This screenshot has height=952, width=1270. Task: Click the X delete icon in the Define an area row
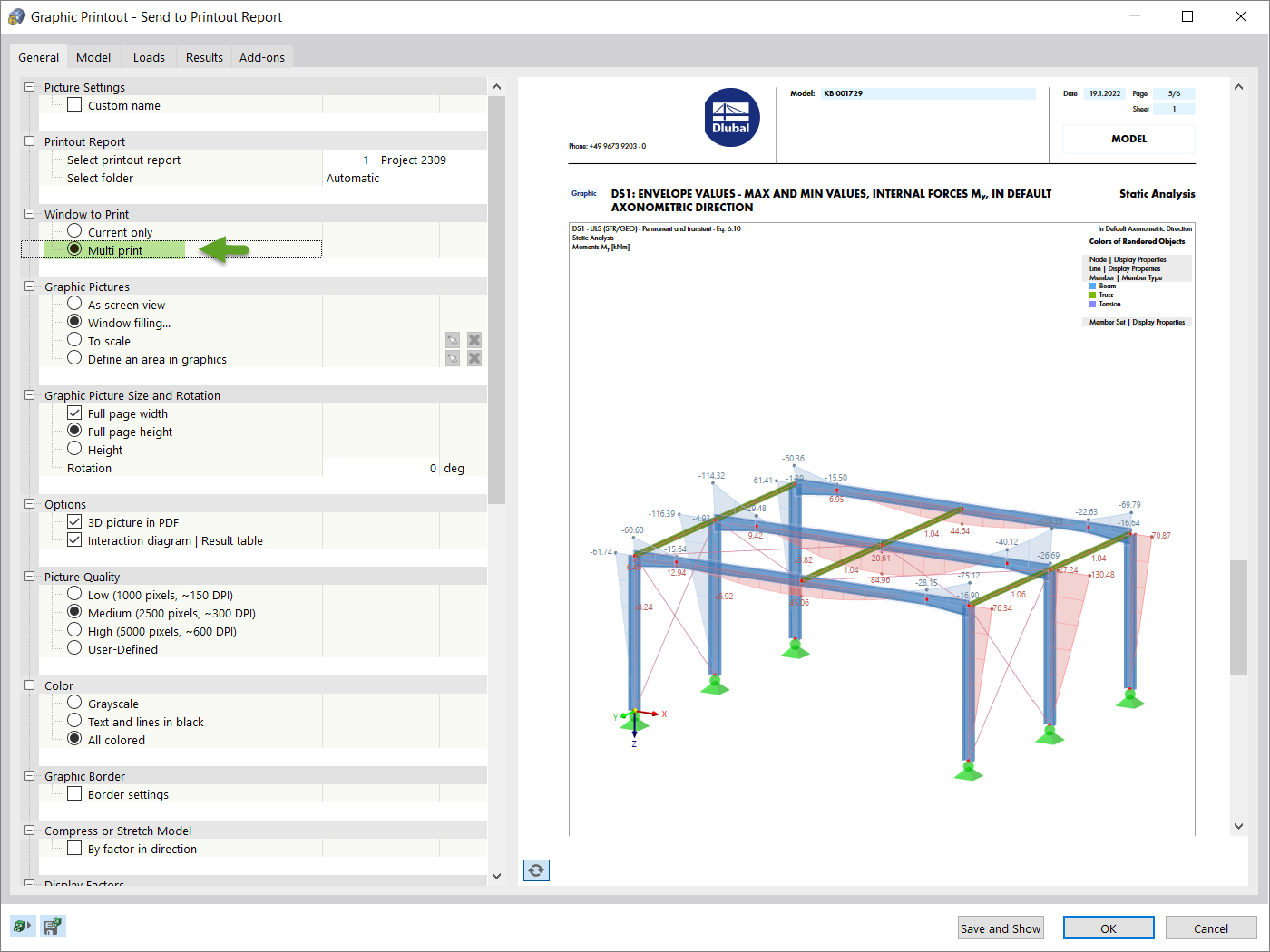pos(474,358)
